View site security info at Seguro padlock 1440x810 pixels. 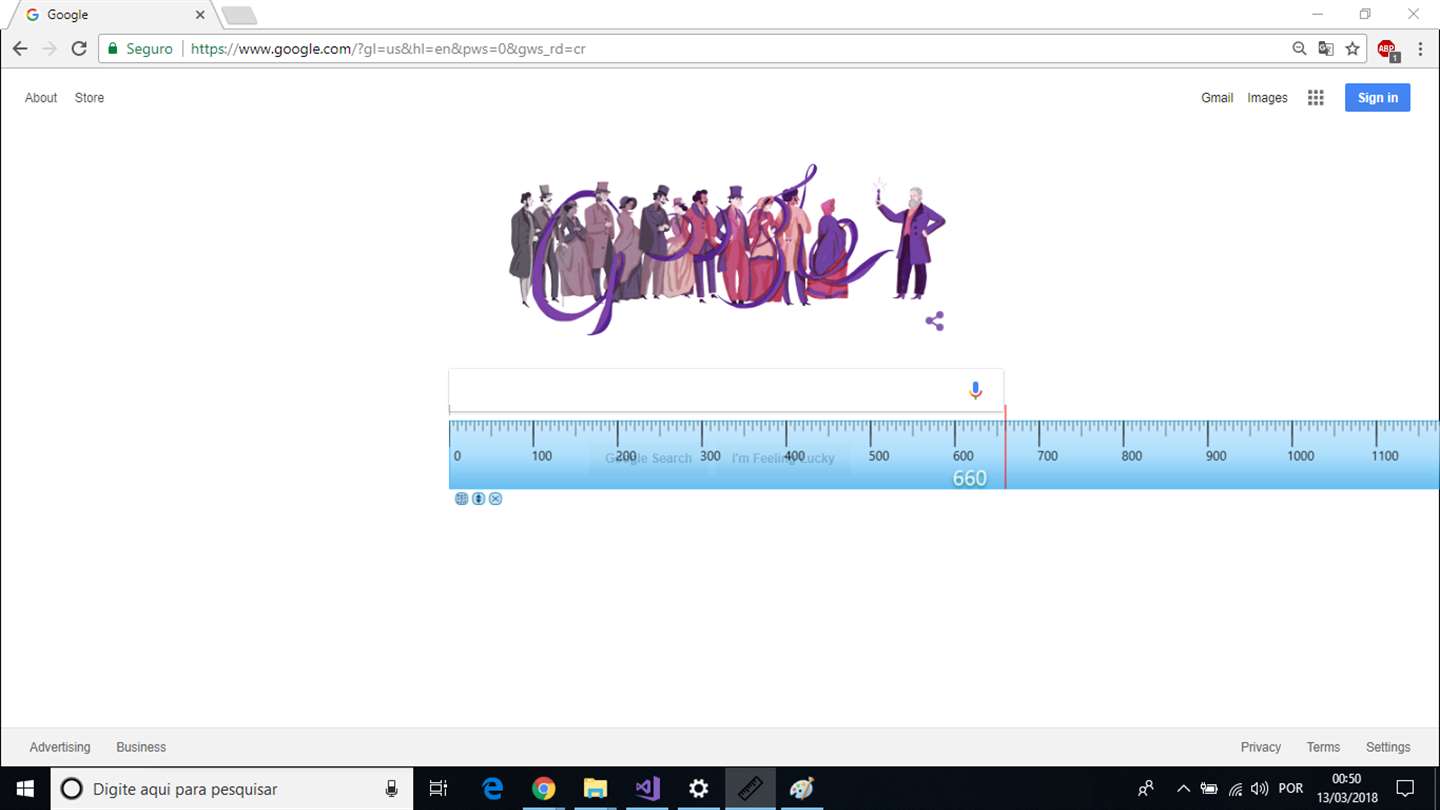coord(140,48)
